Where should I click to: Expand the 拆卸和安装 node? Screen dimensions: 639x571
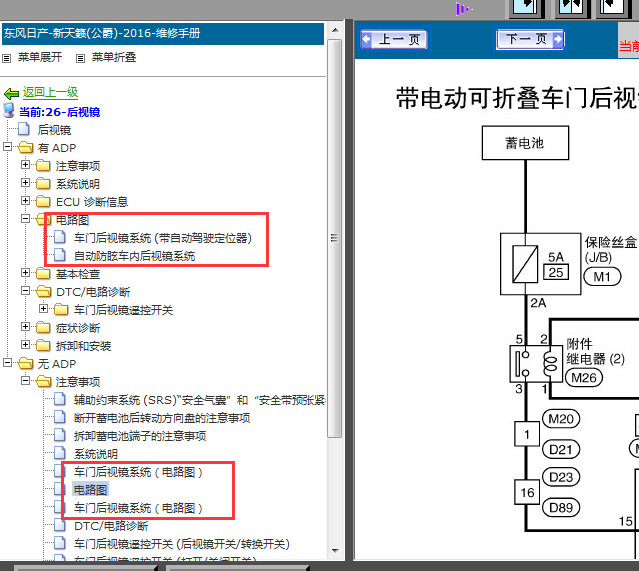click(x=25, y=344)
